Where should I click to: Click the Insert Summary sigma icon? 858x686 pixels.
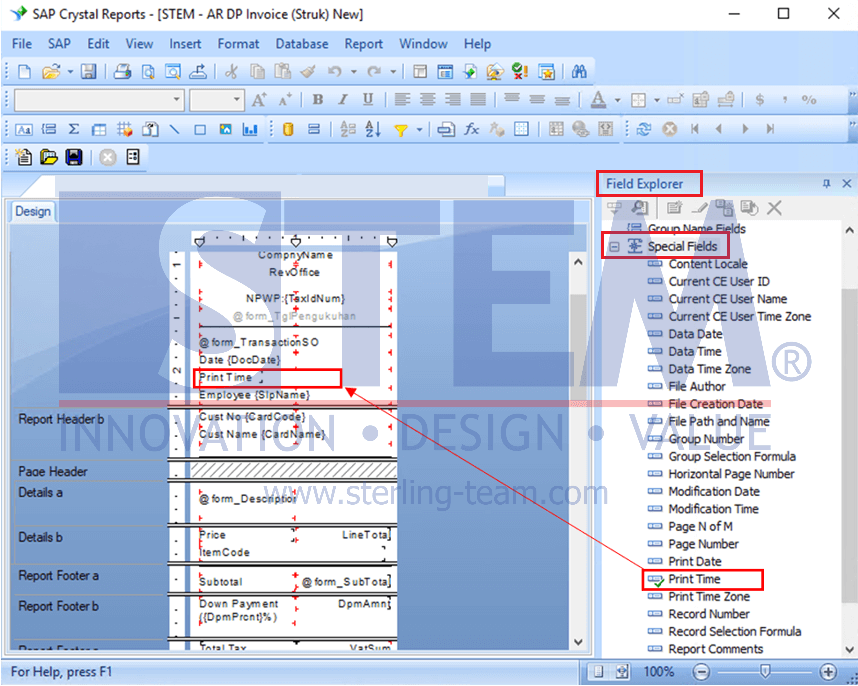click(x=73, y=130)
